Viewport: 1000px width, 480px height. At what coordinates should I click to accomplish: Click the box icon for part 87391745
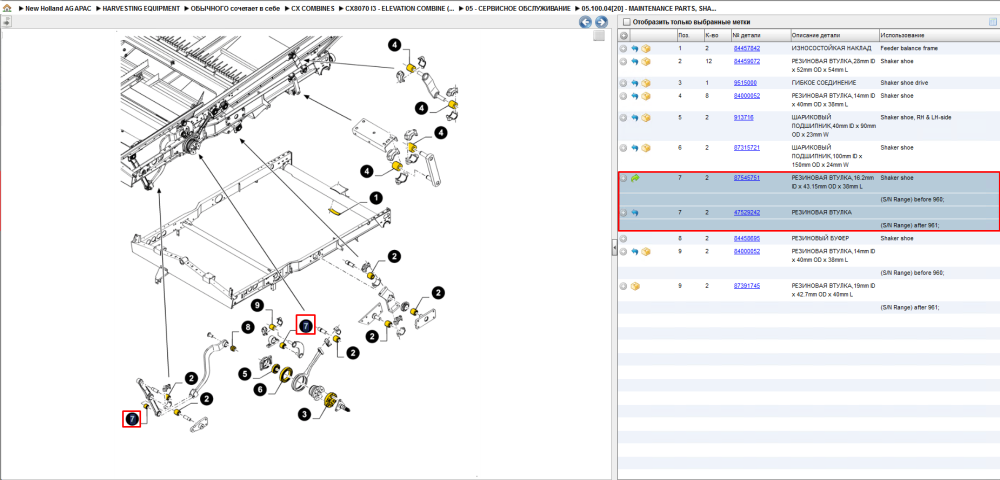tap(635, 286)
